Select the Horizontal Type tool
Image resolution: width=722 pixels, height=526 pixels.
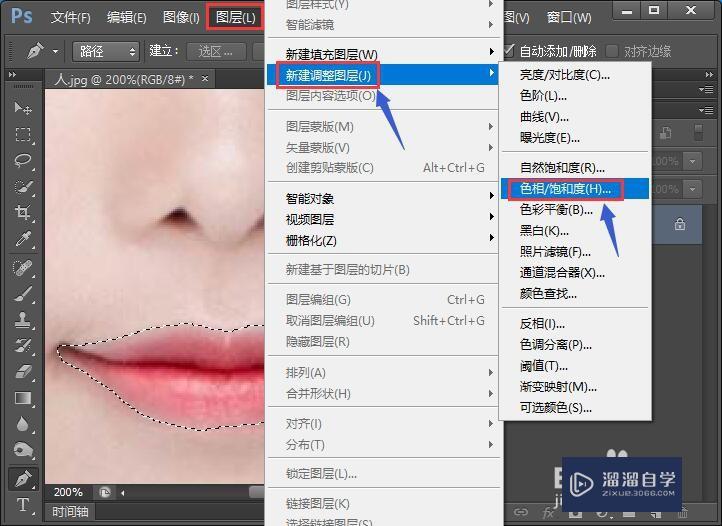[23, 505]
